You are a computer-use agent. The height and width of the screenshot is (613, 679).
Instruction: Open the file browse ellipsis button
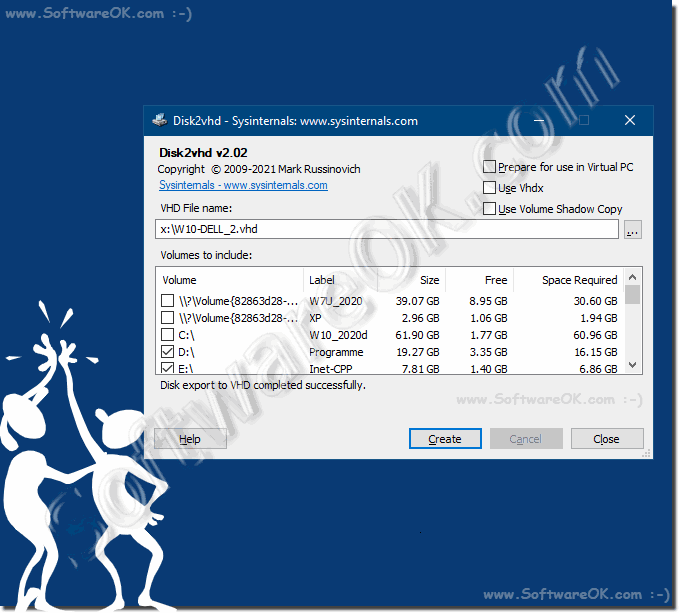tap(633, 229)
